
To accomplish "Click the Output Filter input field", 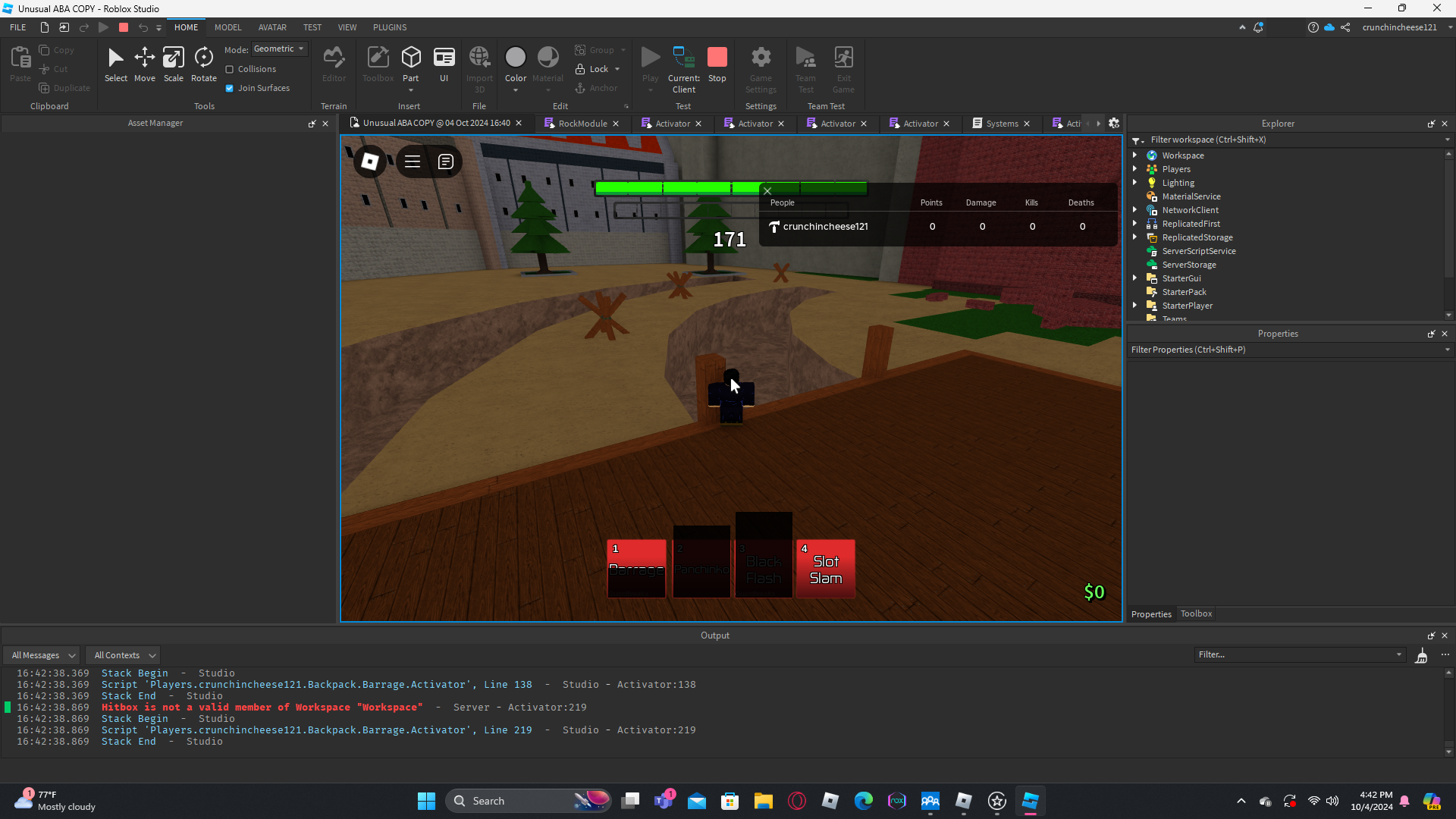I will tap(1300, 654).
